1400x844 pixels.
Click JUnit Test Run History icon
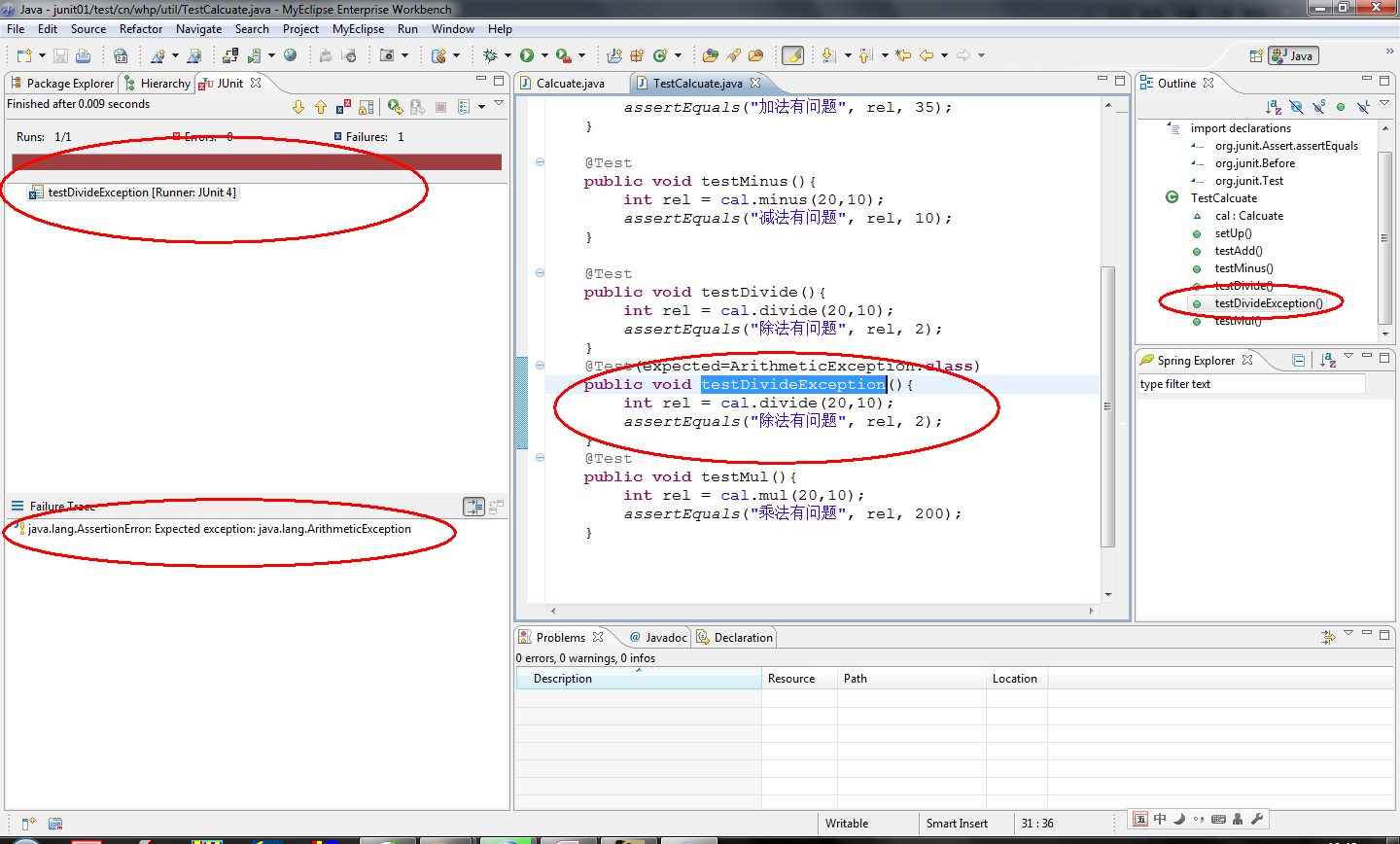(464, 107)
